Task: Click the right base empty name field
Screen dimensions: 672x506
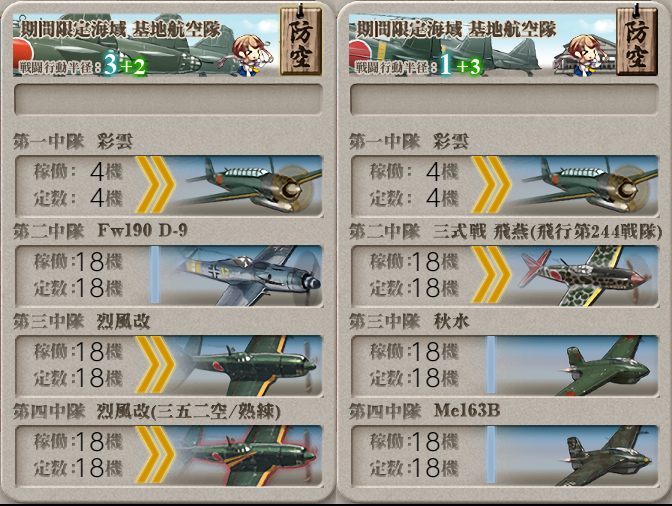Action: 504,99
